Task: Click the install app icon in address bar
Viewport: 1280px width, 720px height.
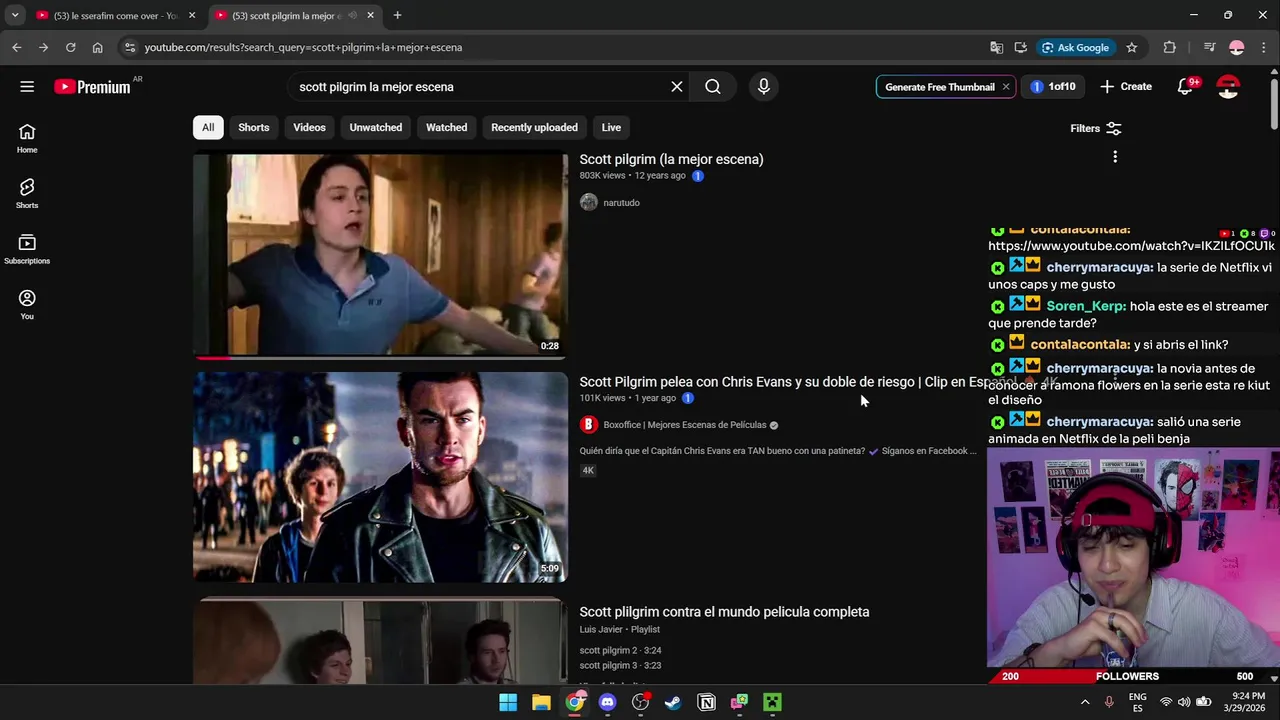Action: tap(1020, 47)
